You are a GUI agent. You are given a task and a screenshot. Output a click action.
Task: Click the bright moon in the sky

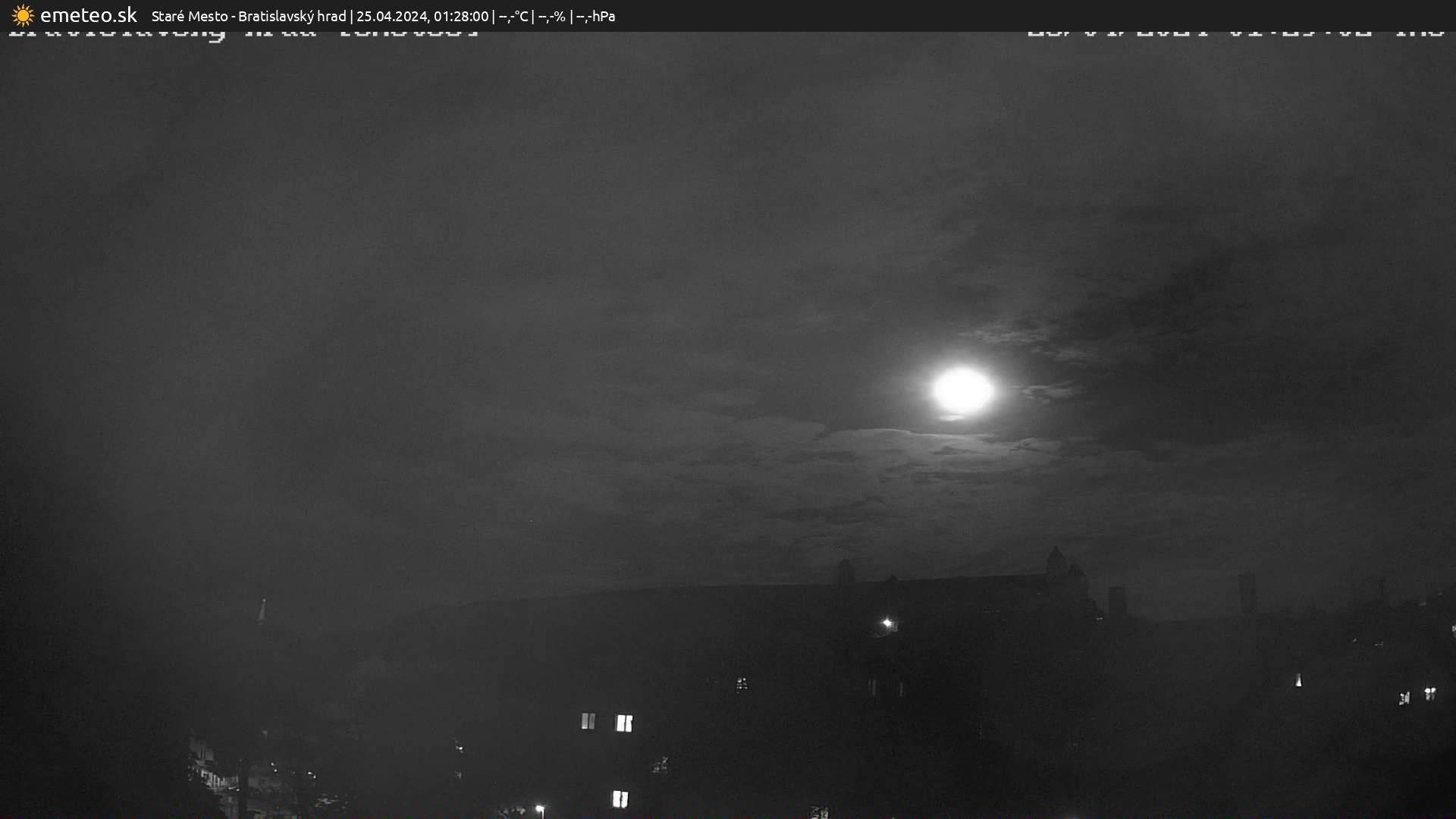pyautogui.click(x=962, y=391)
